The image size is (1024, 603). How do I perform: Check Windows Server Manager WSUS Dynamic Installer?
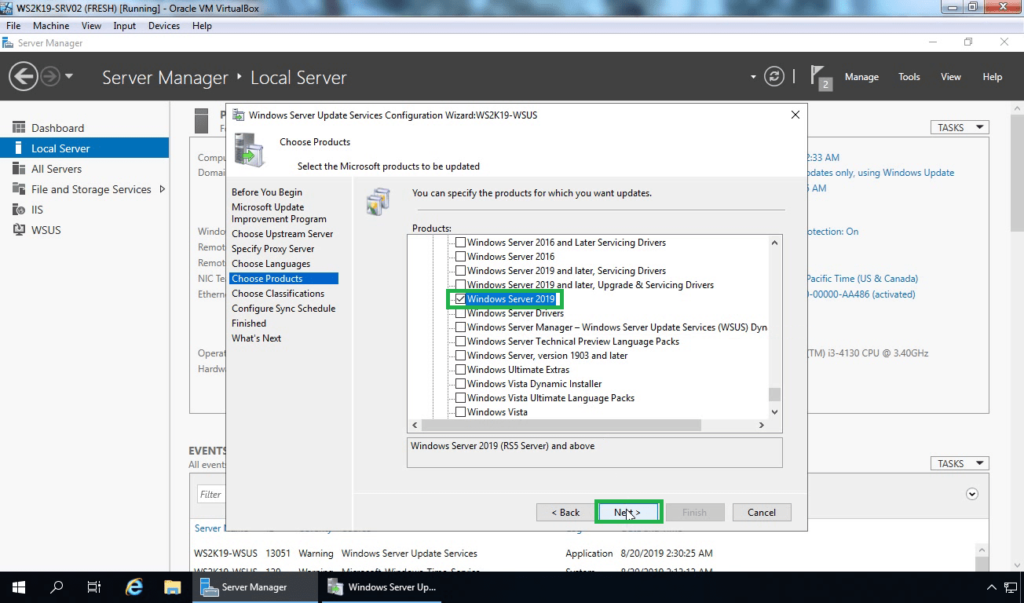(x=460, y=327)
